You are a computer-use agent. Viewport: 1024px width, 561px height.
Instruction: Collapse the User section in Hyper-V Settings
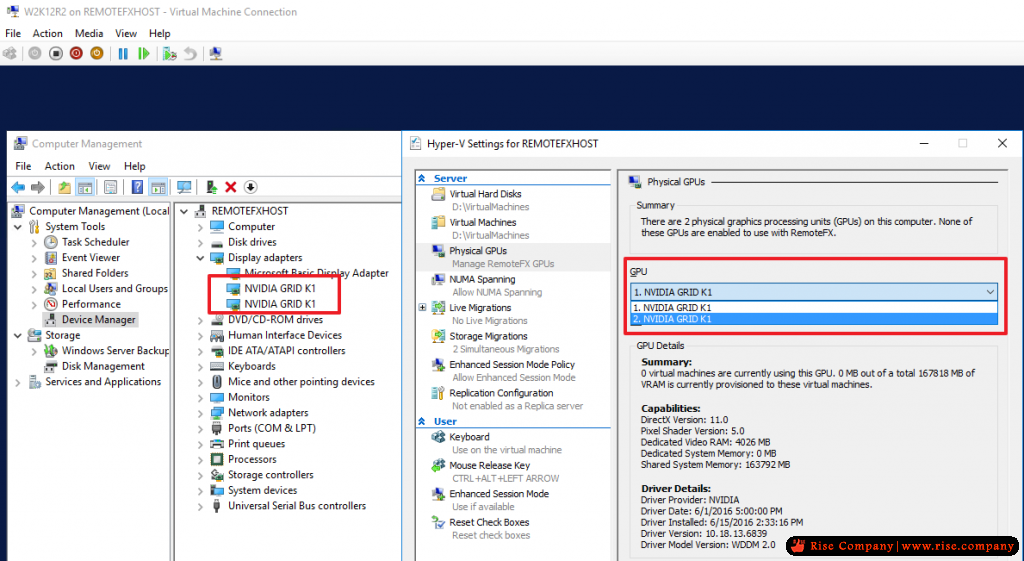423,421
